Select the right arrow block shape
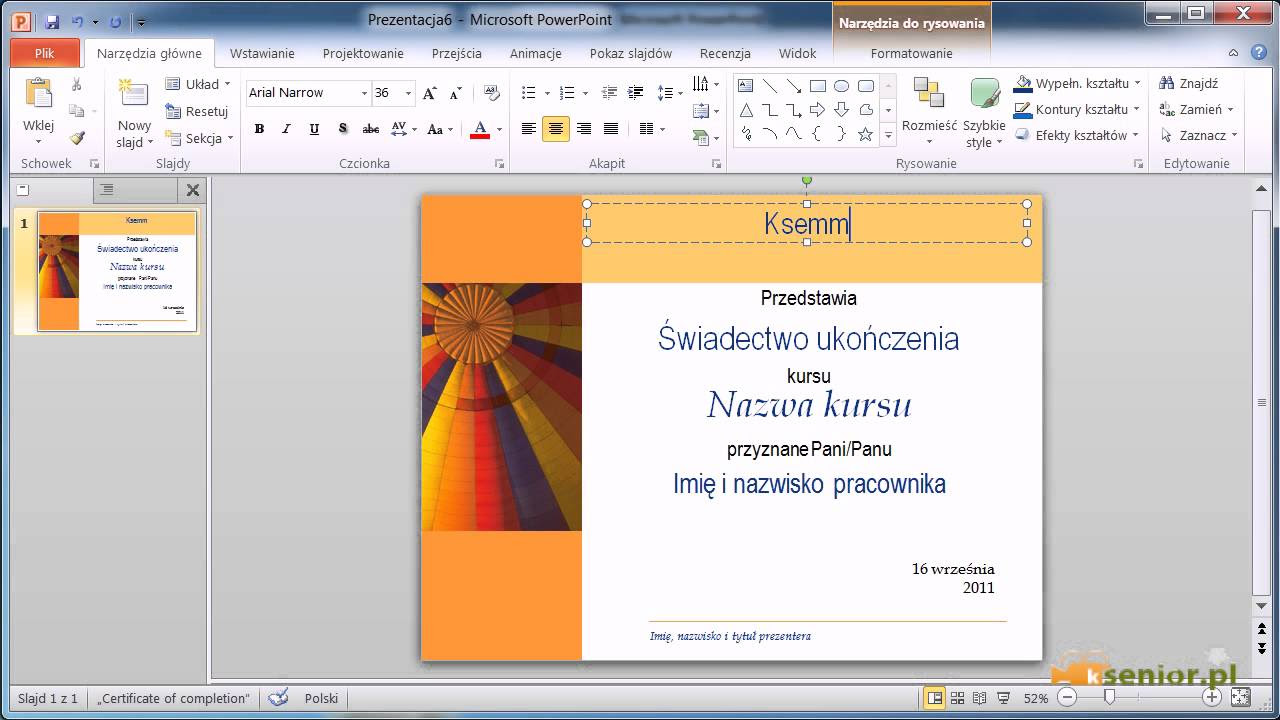The image size is (1280, 720). [x=817, y=110]
